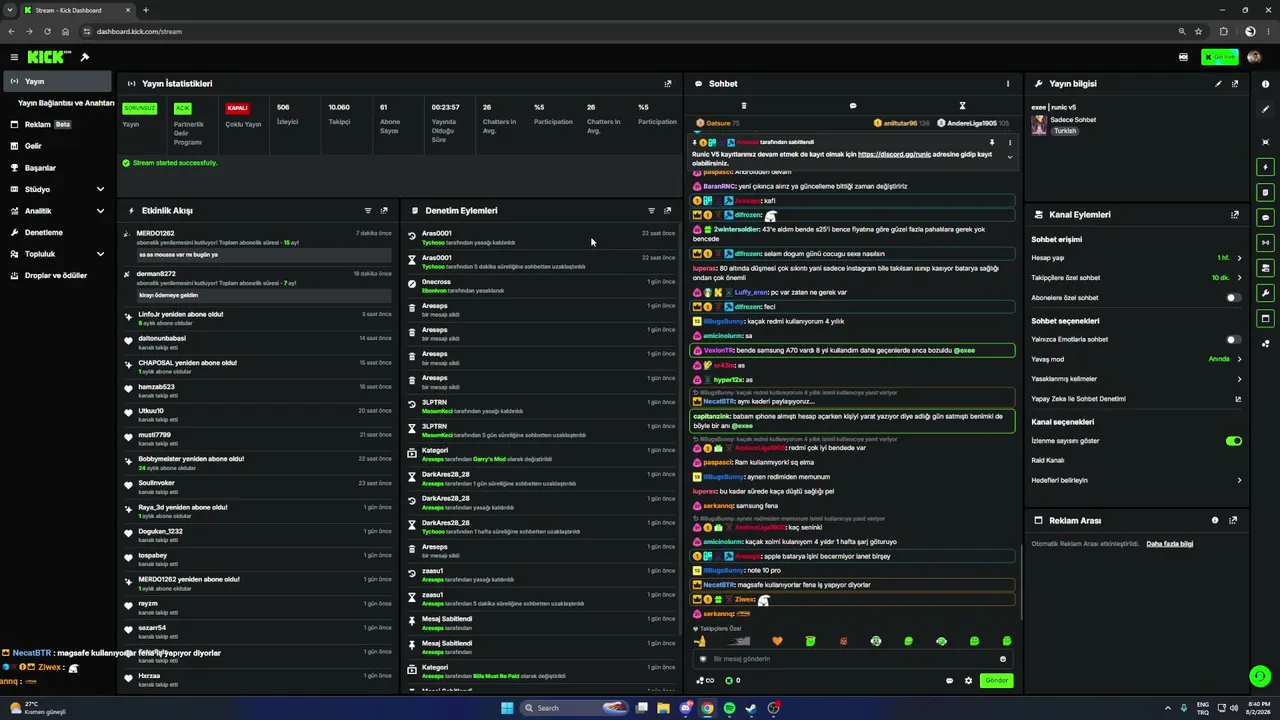Toggle the window widget icon in right sidebar
The width and height of the screenshot is (1280, 720).
[x=1266, y=319]
